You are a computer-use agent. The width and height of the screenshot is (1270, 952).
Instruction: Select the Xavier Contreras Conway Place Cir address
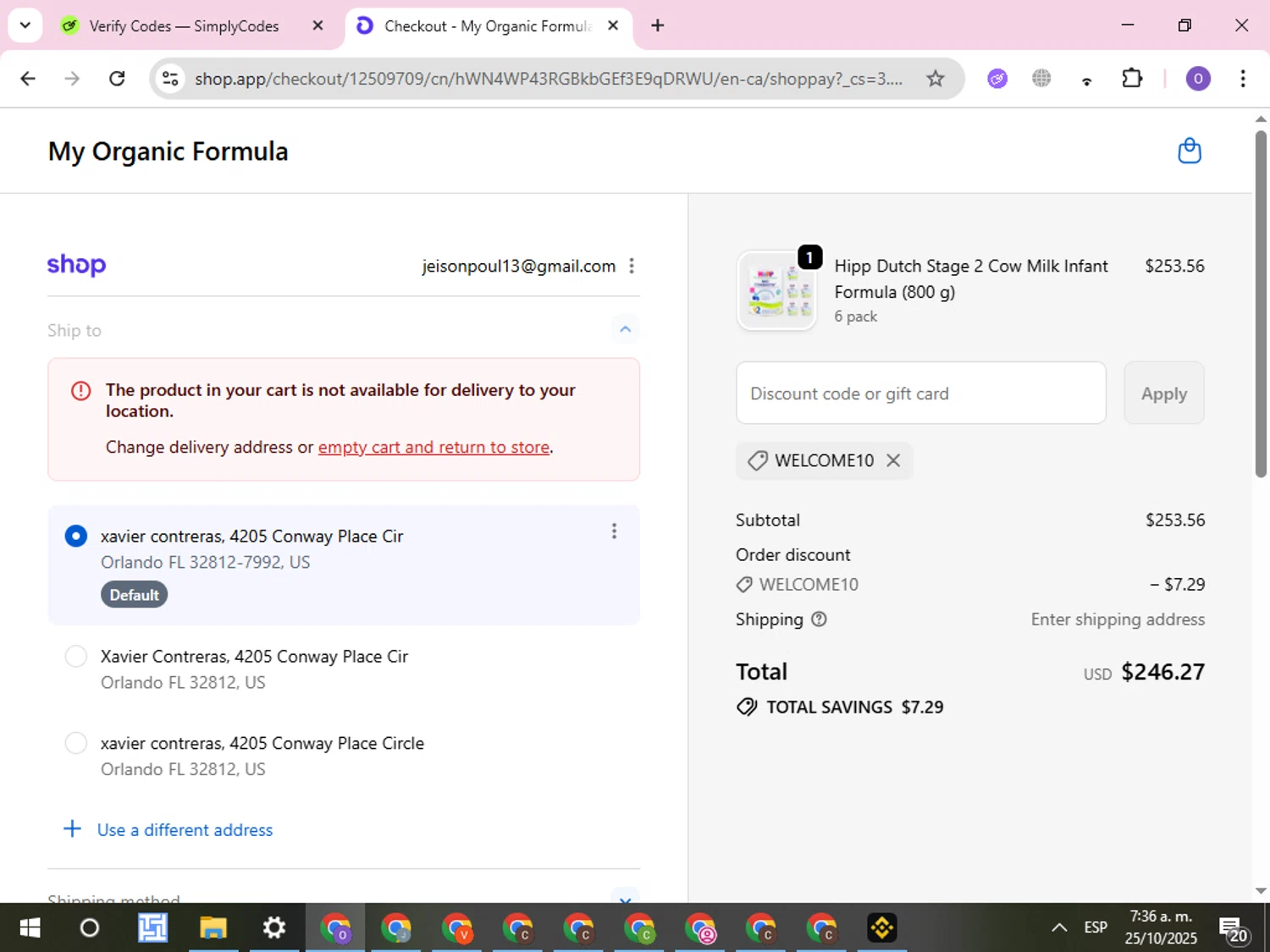76,656
